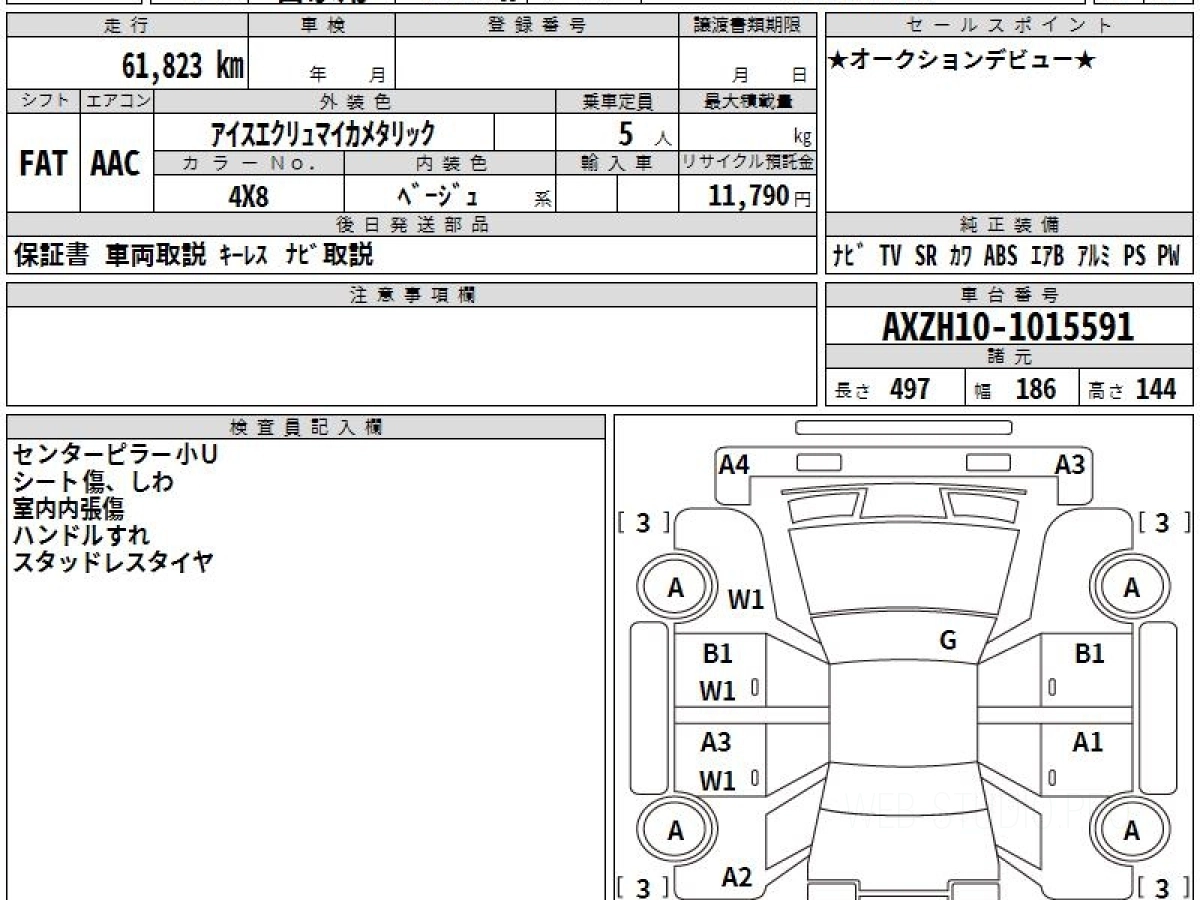
Task: Click the color number 4X8
Action: point(249,197)
